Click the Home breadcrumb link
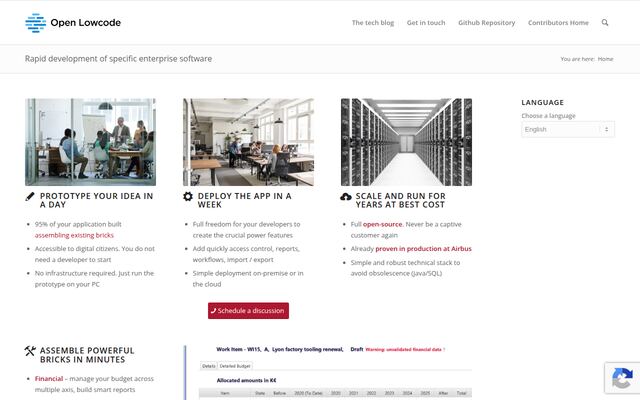 pos(605,59)
